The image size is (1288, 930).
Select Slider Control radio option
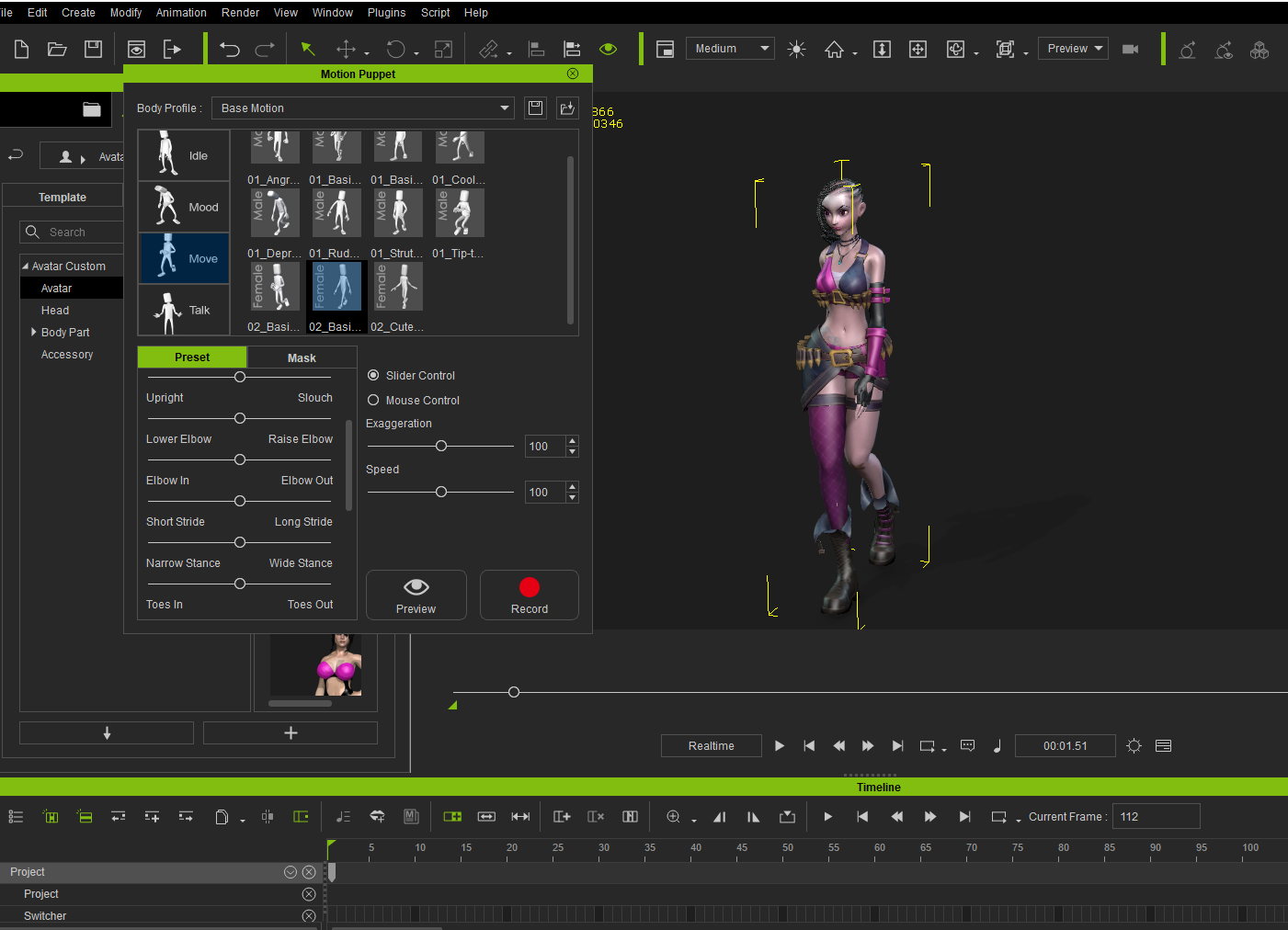[374, 376]
